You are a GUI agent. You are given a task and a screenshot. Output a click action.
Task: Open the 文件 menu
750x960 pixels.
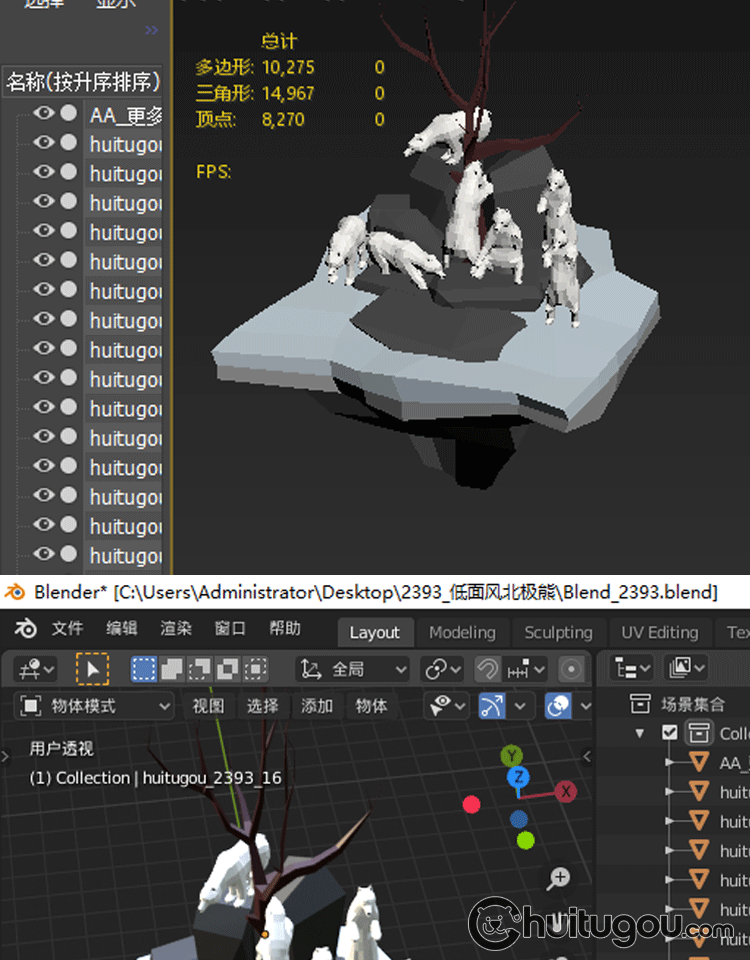[x=67, y=629]
